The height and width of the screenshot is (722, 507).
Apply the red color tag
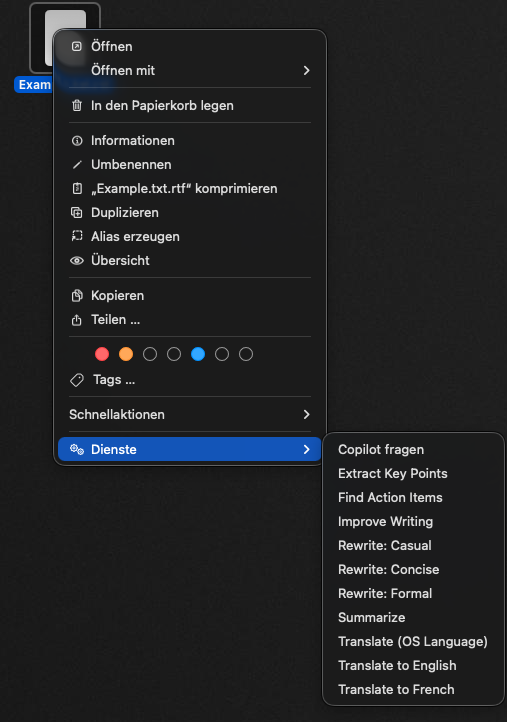click(x=102, y=354)
